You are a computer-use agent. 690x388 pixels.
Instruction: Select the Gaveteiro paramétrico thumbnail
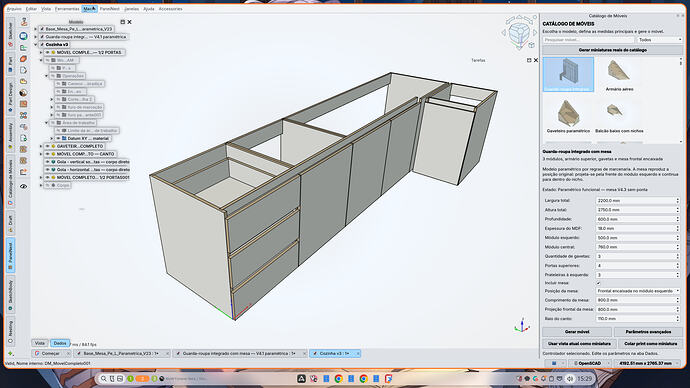[568, 116]
